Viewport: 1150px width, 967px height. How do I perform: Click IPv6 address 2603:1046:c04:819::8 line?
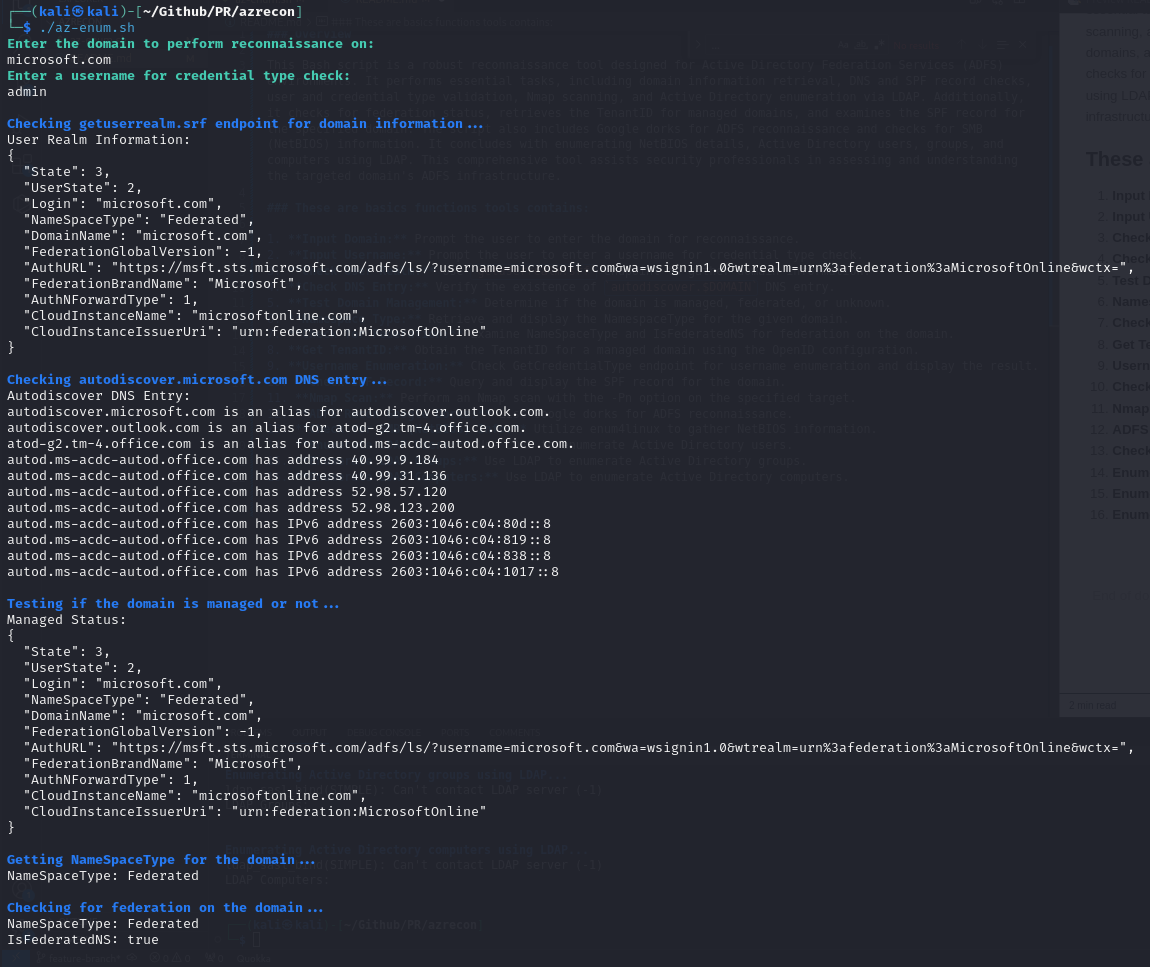(279, 540)
